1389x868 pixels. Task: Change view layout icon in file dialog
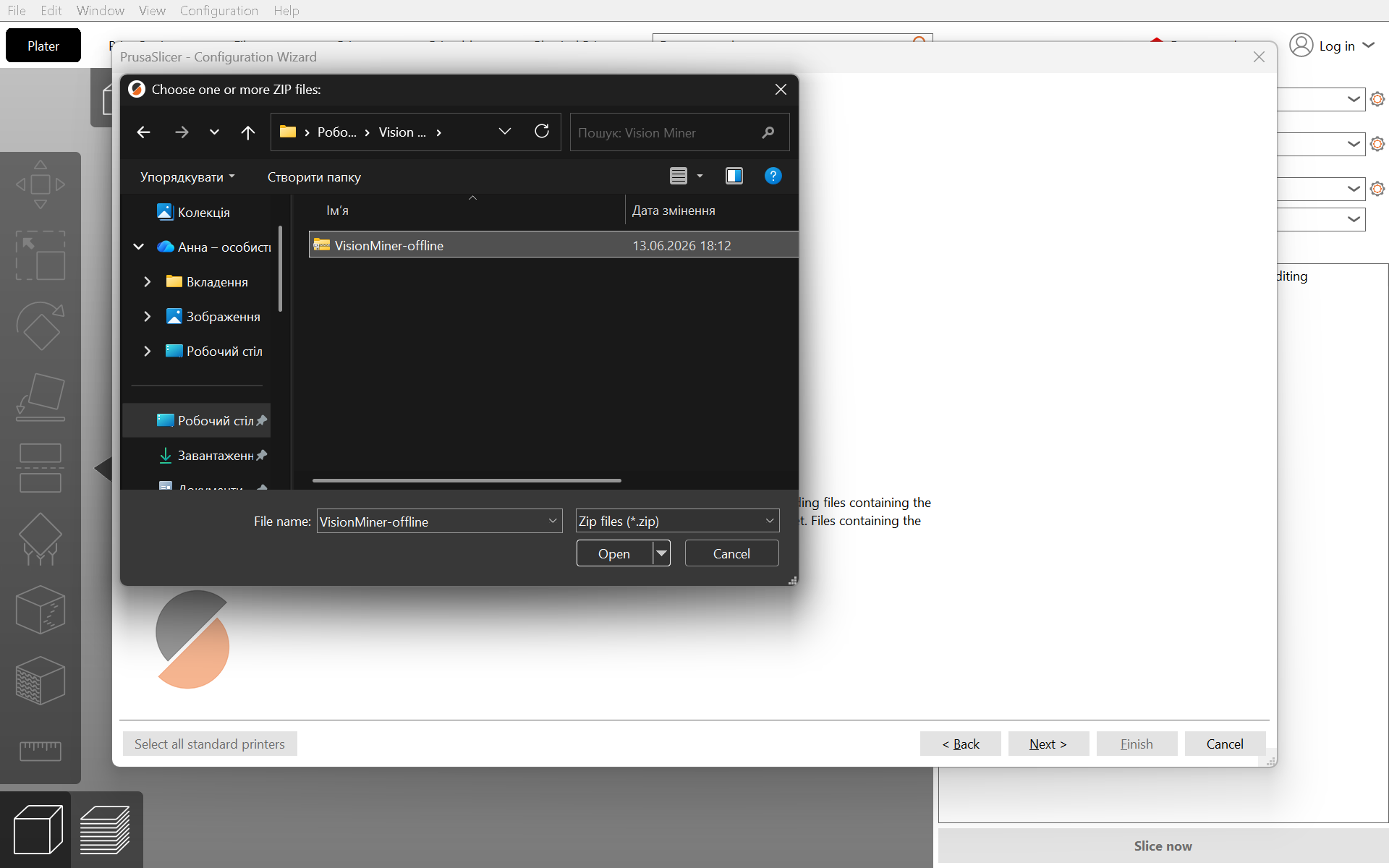(678, 176)
